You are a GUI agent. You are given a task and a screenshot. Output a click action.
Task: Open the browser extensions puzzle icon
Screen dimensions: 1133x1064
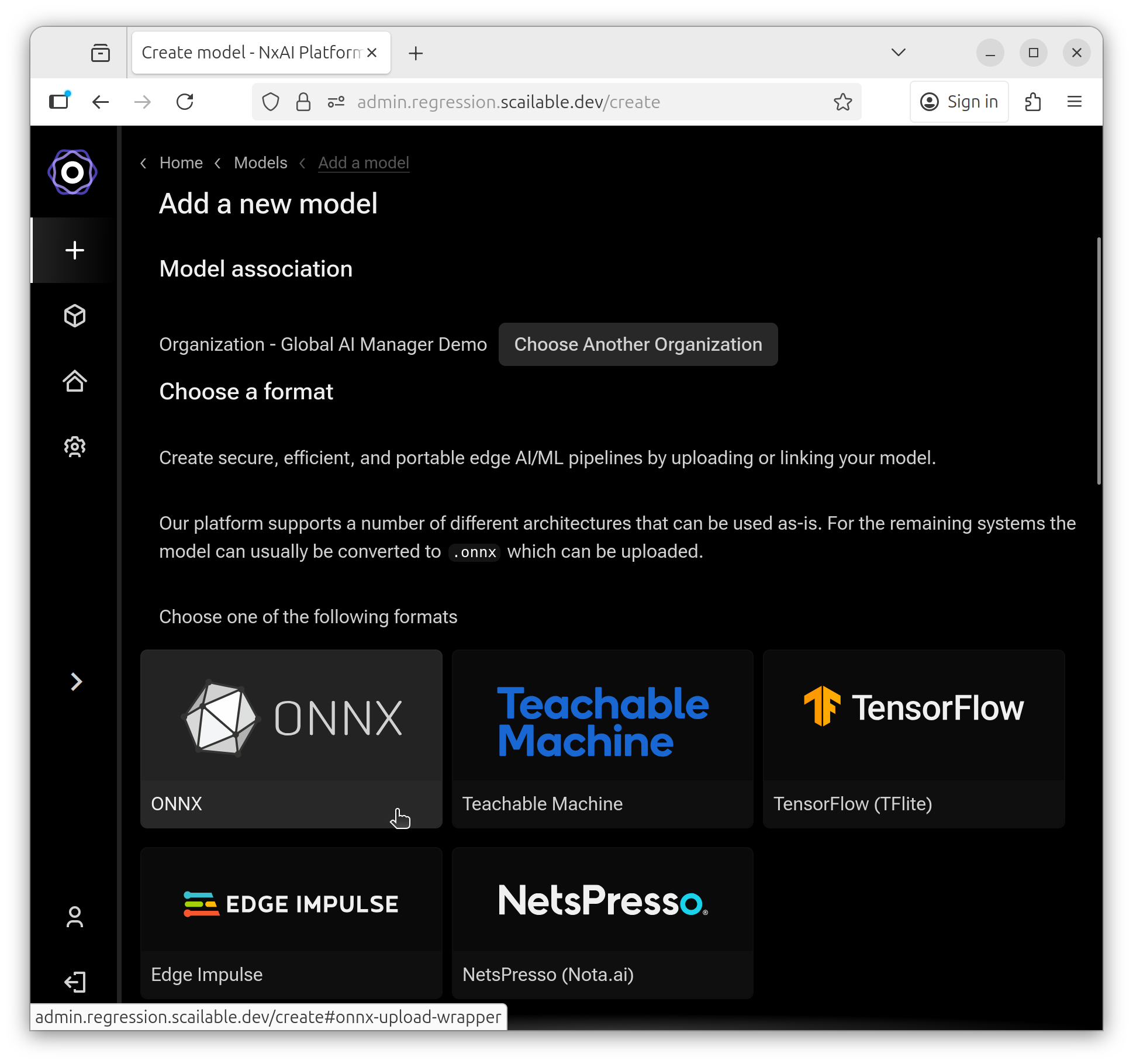pos(1033,102)
